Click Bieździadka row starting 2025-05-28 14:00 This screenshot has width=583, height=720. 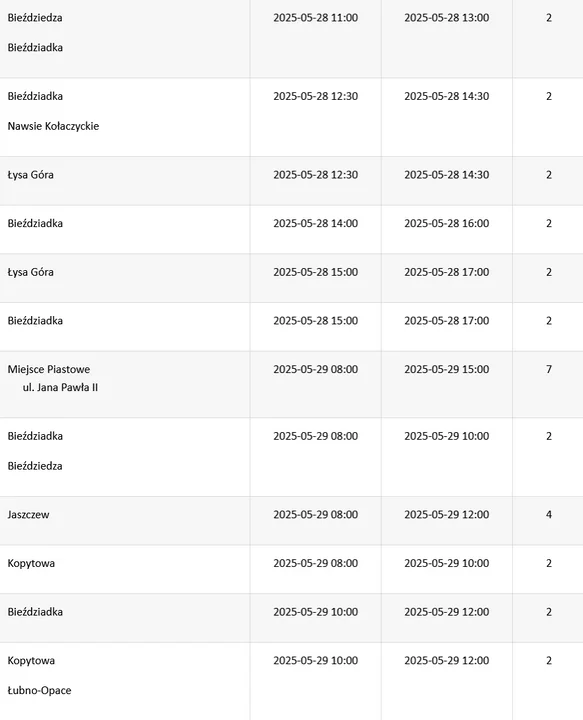[292, 230]
